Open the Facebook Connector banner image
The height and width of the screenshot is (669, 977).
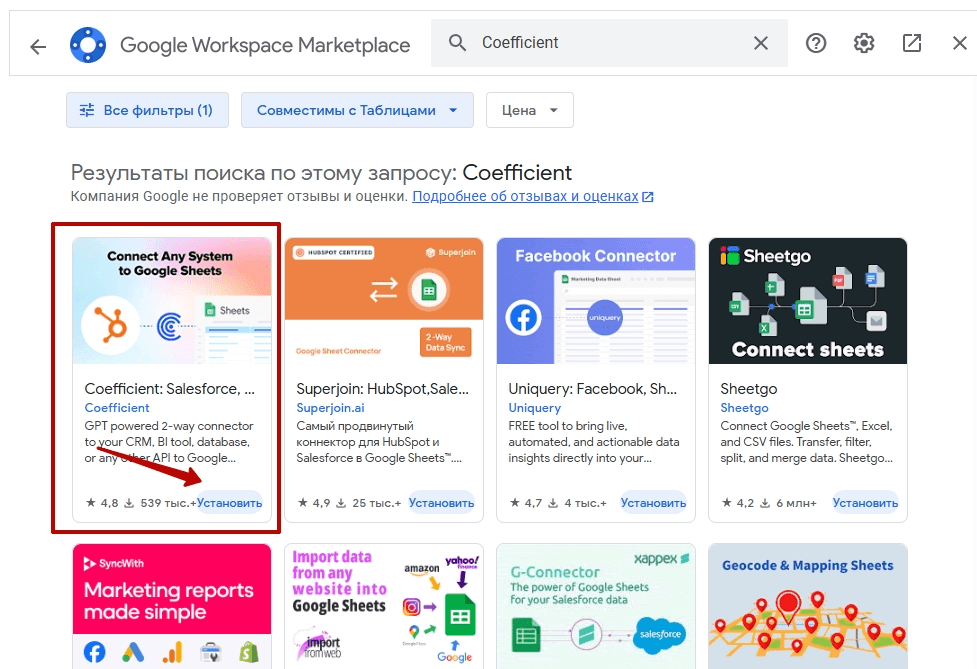tap(596, 301)
